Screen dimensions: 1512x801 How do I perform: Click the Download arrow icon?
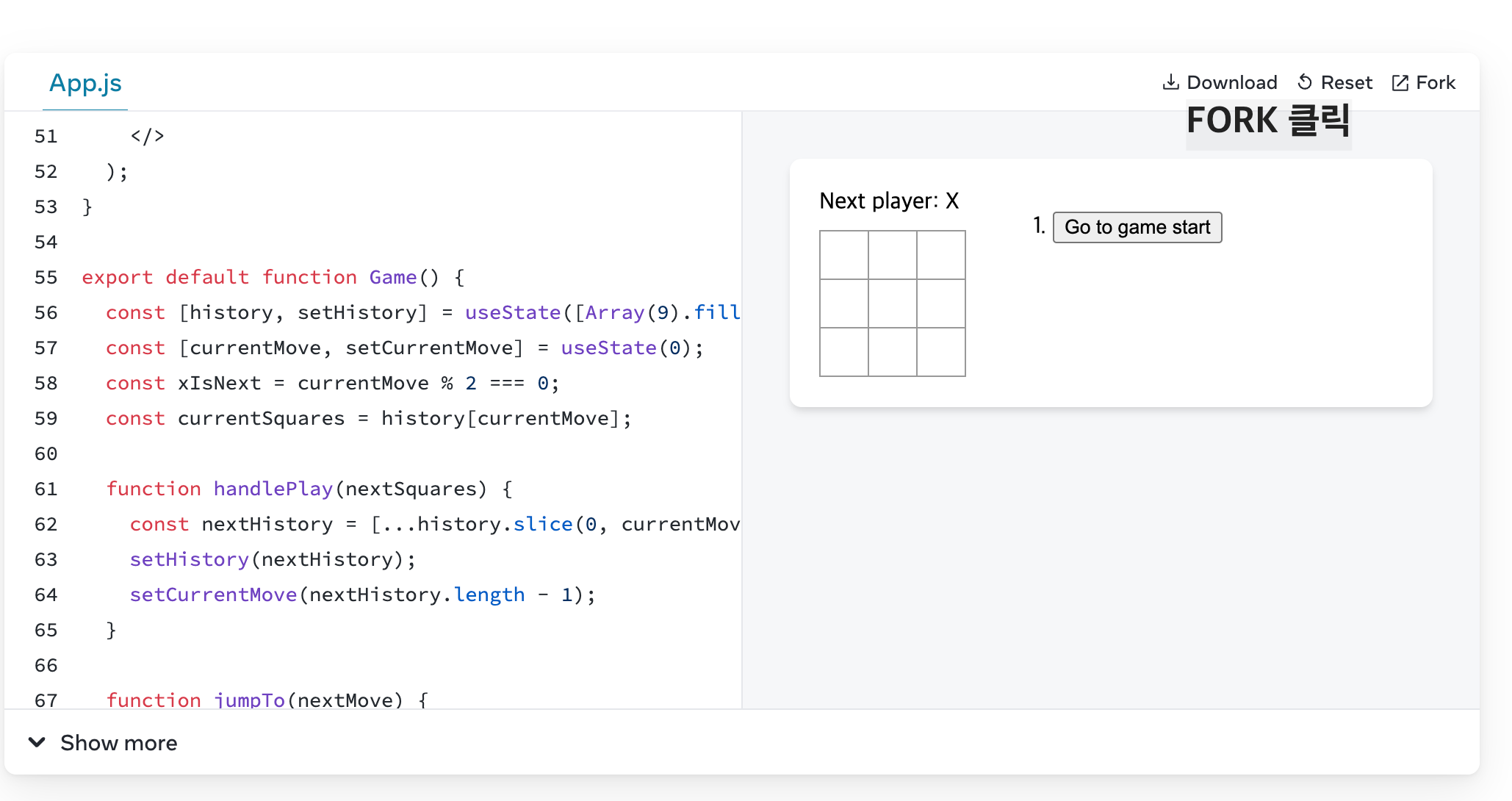pos(1170,82)
